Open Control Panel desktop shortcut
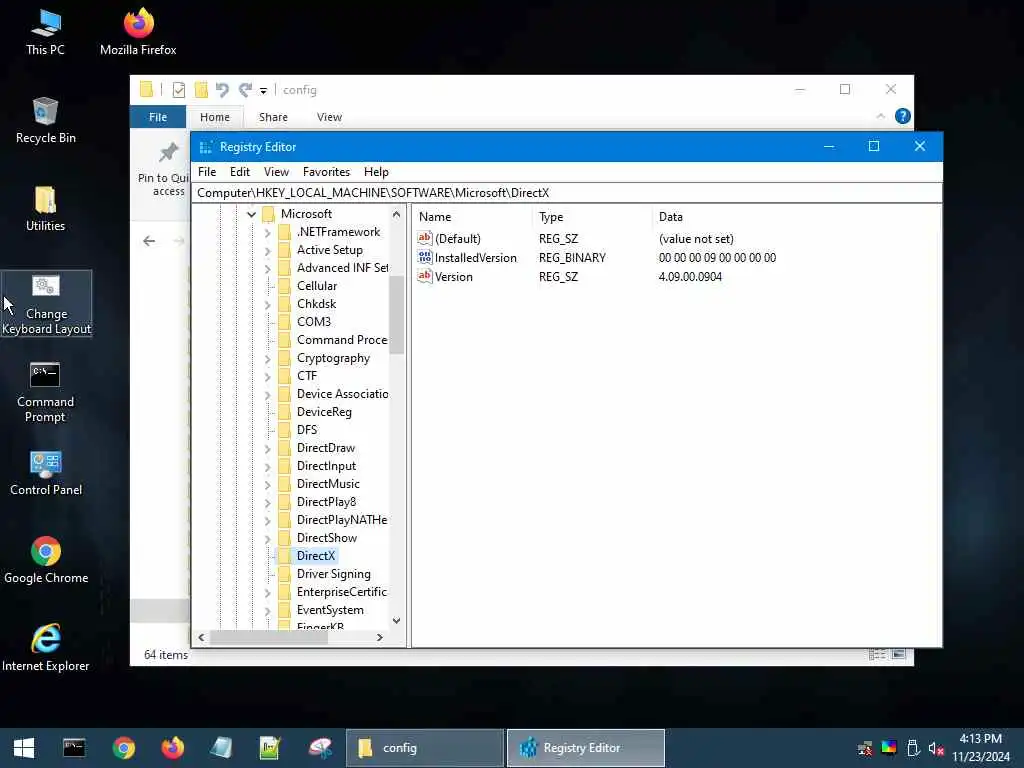1024x768 pixels. [46, 473]
